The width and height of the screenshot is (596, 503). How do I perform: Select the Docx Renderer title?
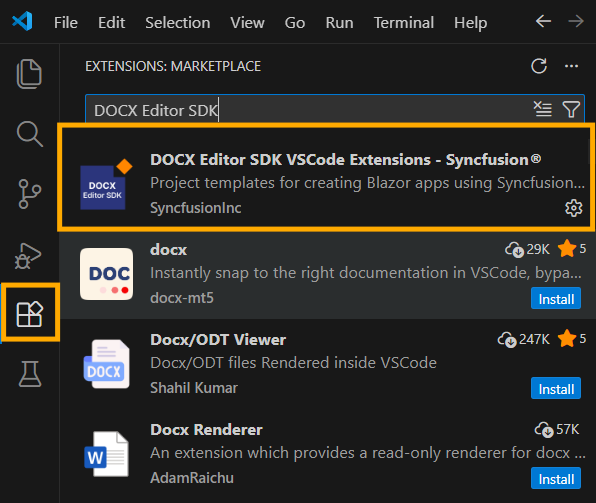[206, 430]
